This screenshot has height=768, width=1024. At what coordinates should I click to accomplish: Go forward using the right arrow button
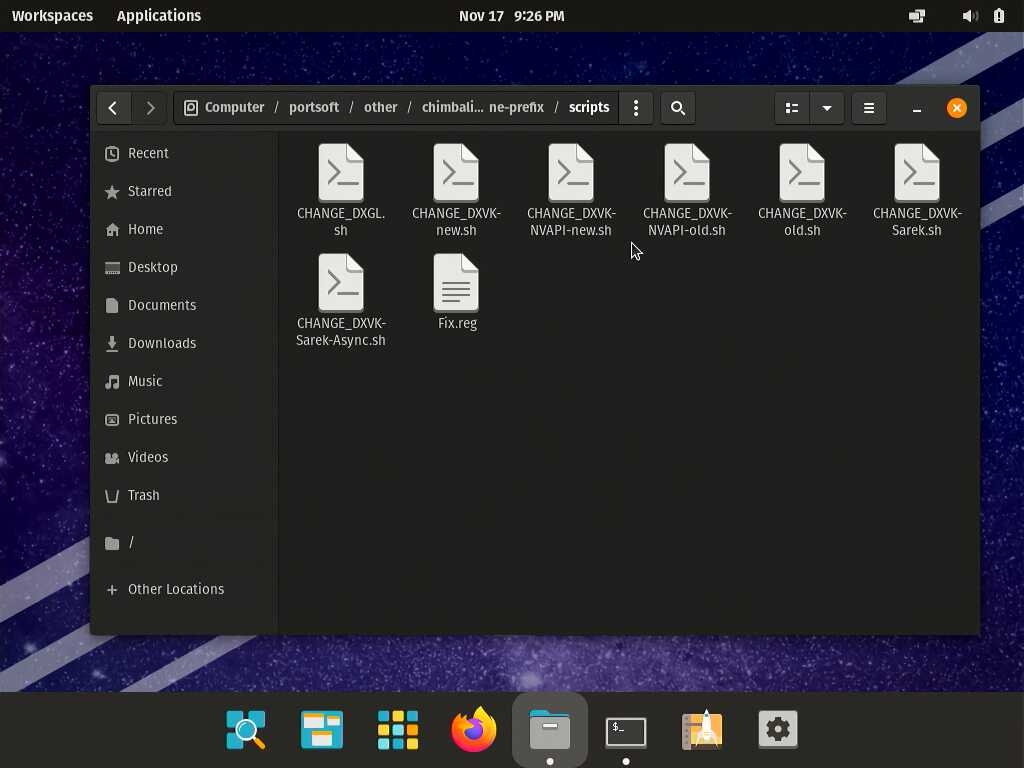tap(150, 108)
